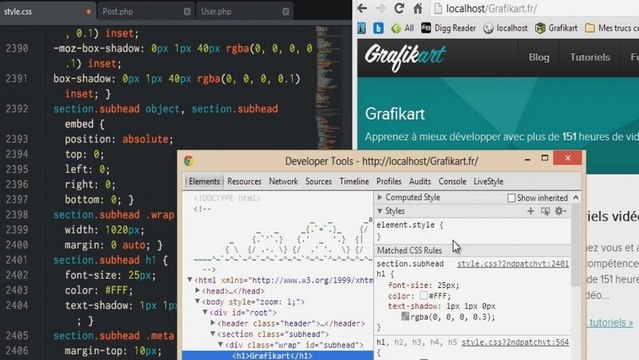The image size is (639, 360).
Task: Open the browser home page
Action: [418, 8]
